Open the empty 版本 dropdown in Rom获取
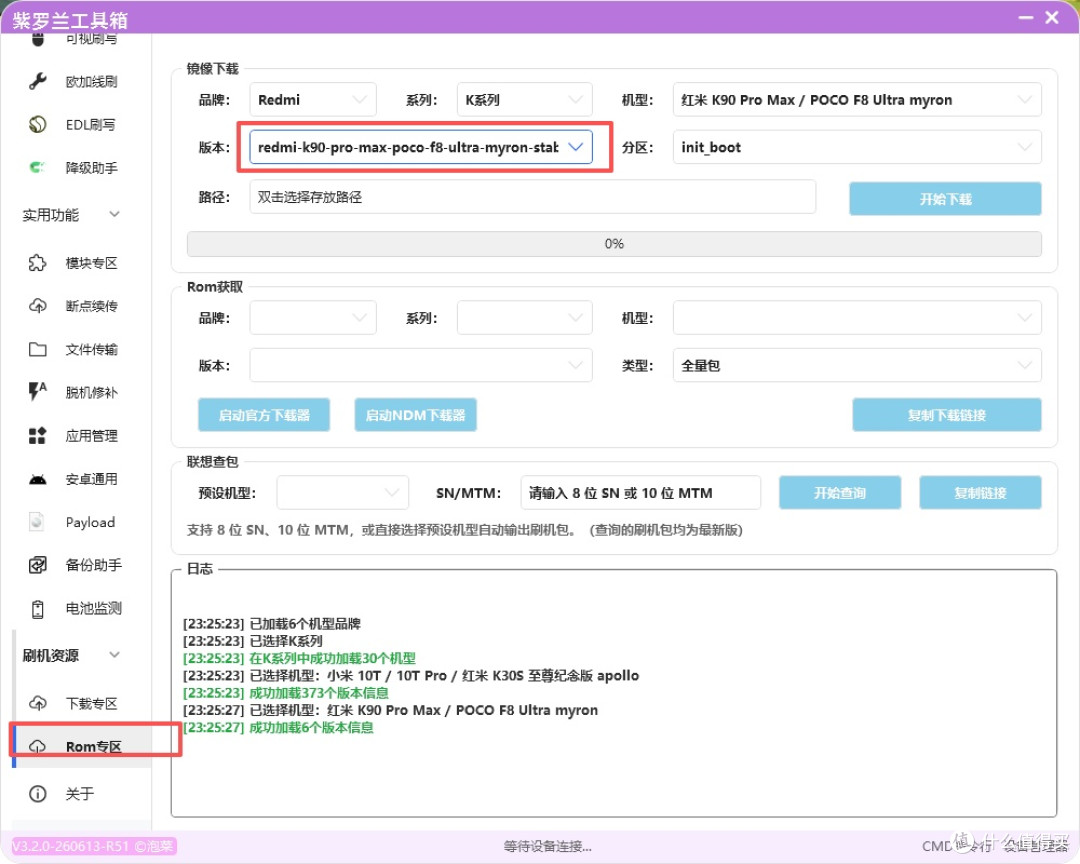The width and height of the screenshot is (1080, 864). click(421, 365)
